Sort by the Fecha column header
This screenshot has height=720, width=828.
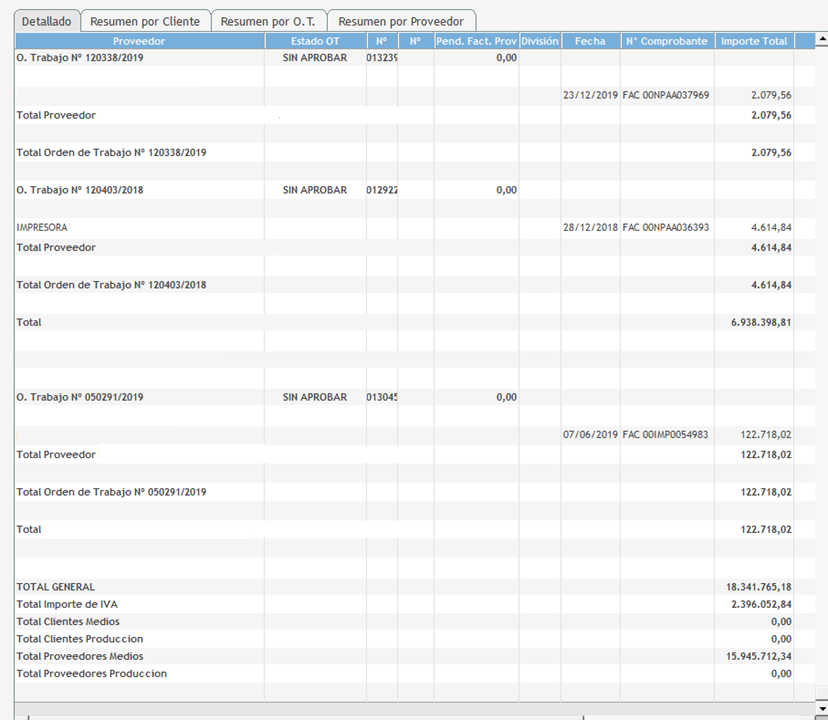click(590, 42)
